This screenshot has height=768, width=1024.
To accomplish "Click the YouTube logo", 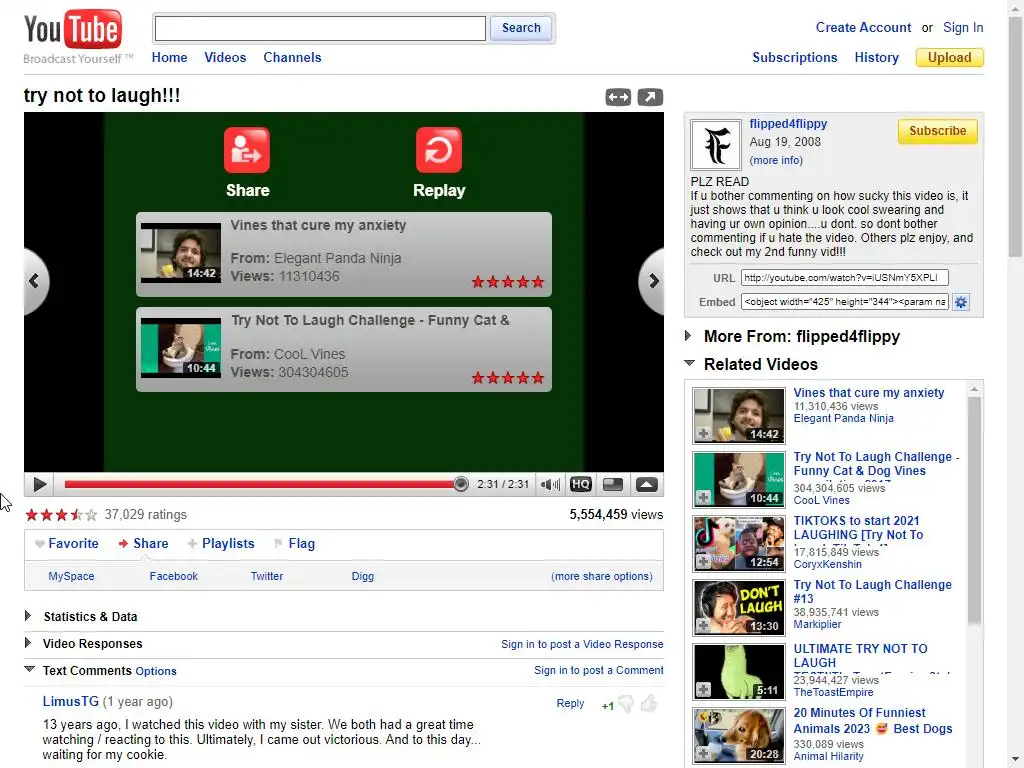I will click(72, 30).
